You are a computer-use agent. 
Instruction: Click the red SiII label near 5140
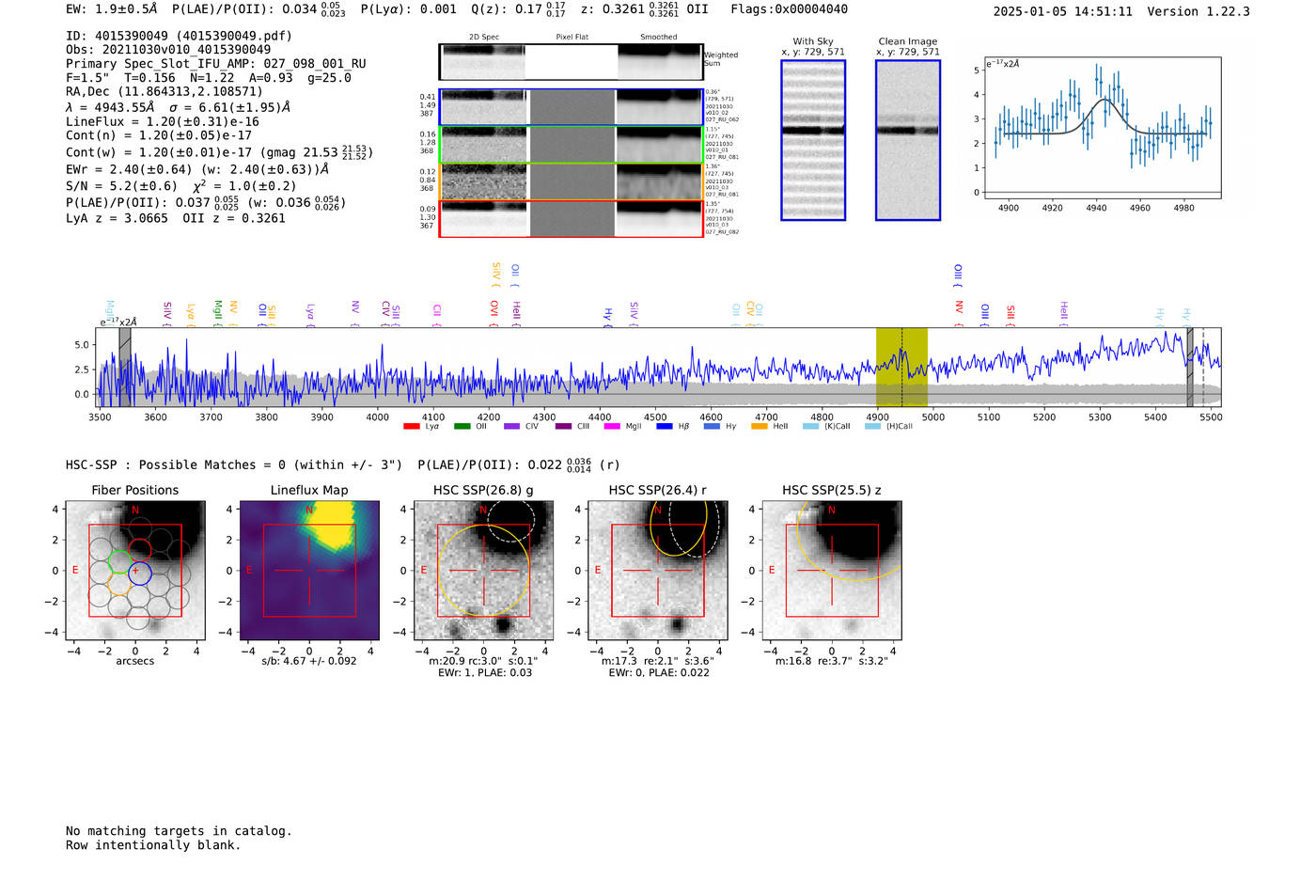tap(1010, 314)
